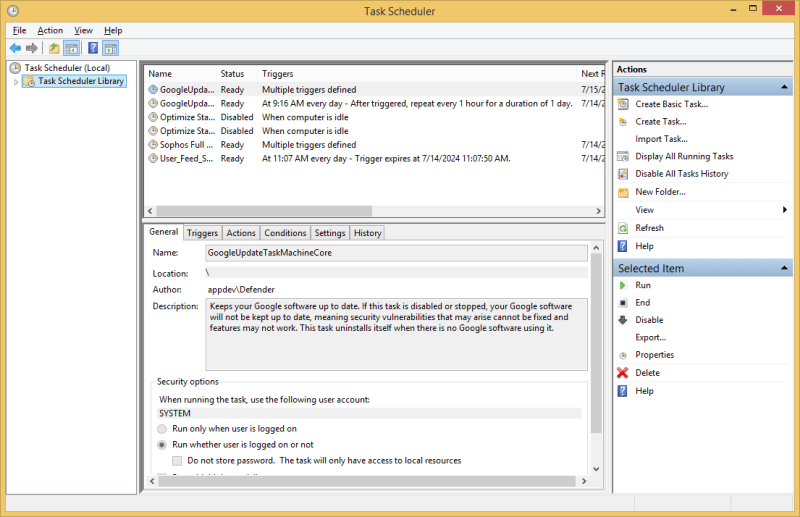Open the View menu in menu bar
Viewport: 800px width, 517px height.
tap(83, 31)
